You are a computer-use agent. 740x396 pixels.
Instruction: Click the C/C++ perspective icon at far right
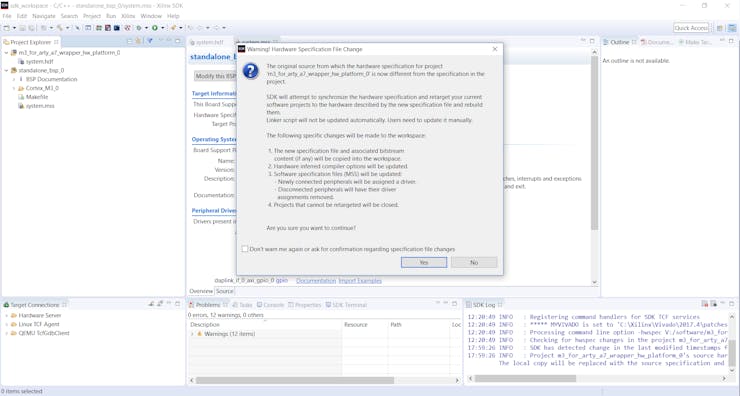pyautogui.click(x=732, y=28)
